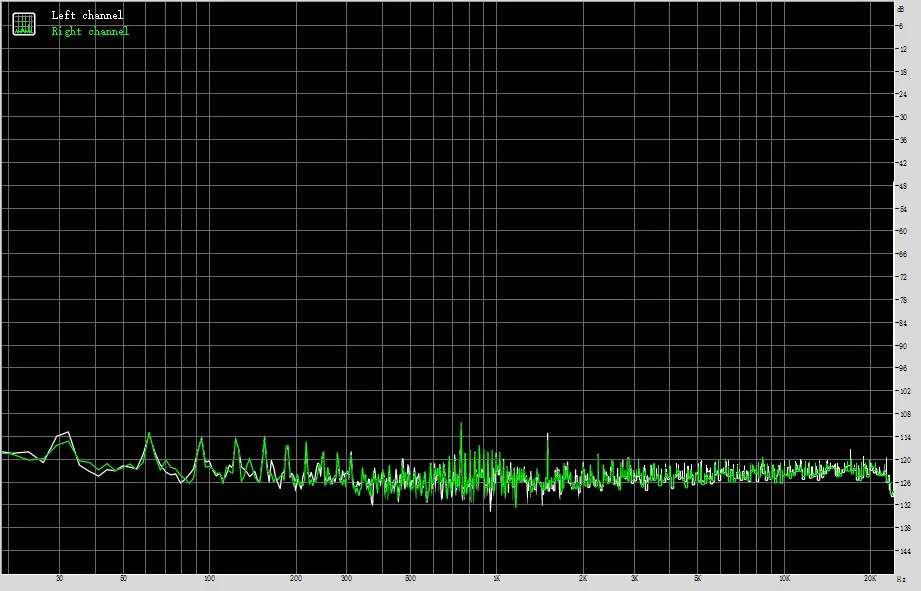Screen dimensions: 921x591
Task: Click the "3K" frequency axis label
Action: coord(634,579)
